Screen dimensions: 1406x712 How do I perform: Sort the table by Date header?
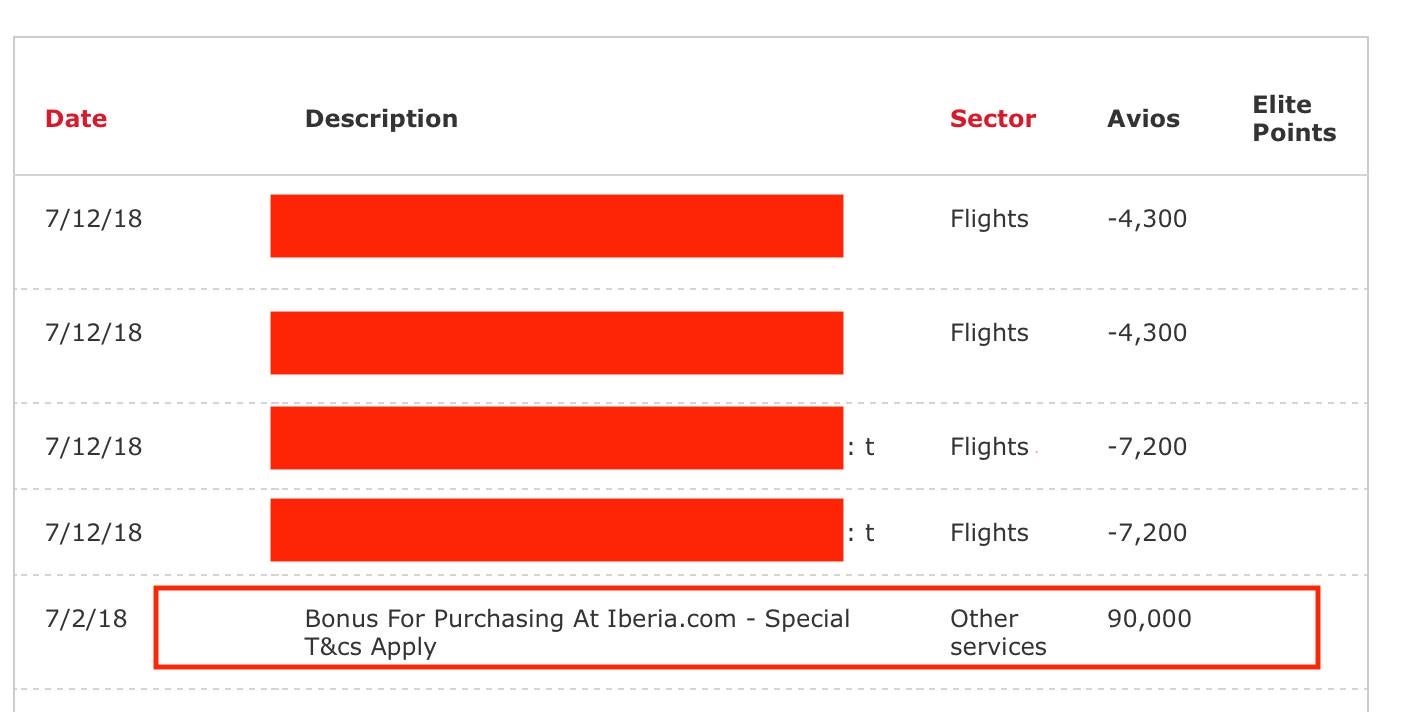point(76,119)
